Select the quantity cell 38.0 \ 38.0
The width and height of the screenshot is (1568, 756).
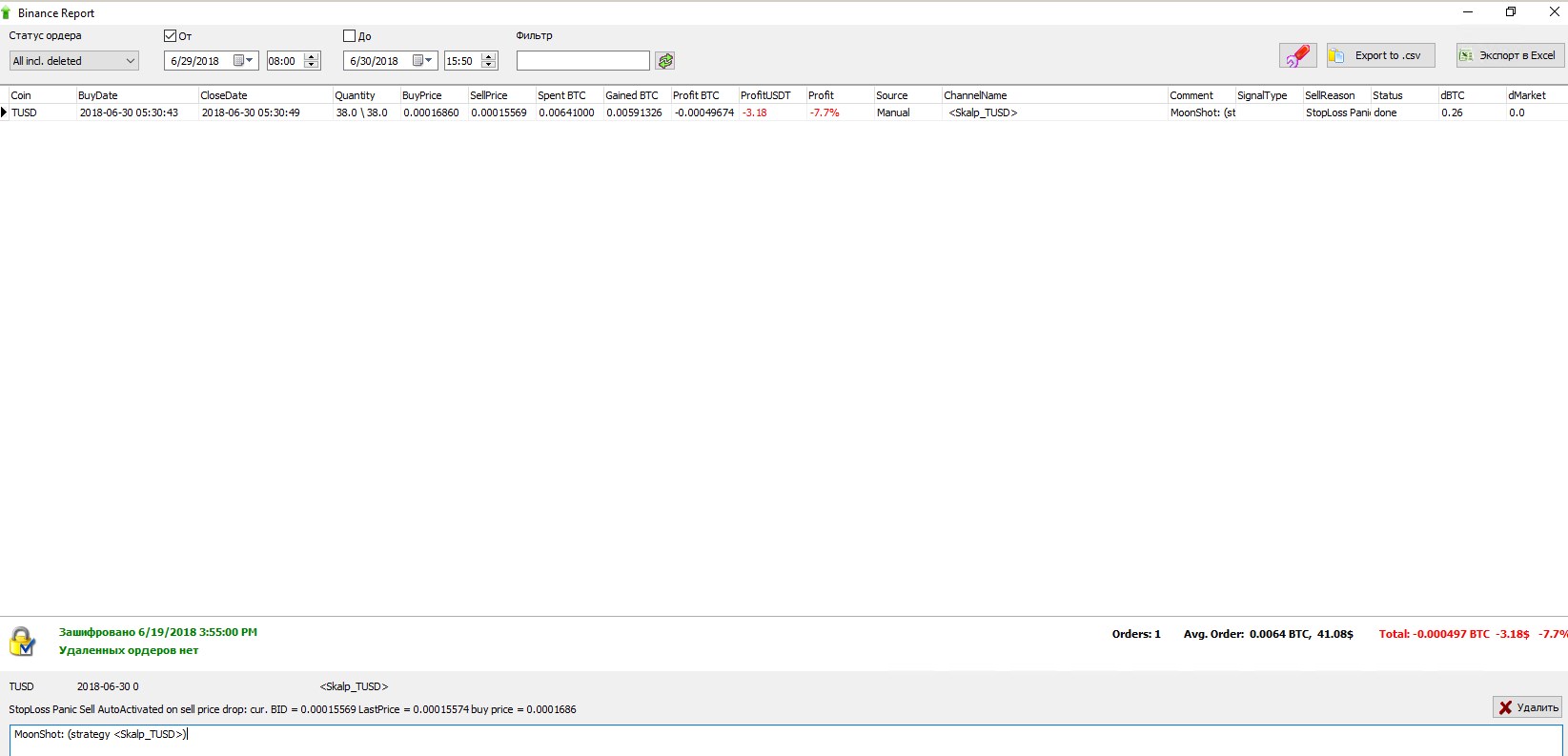[x=366, y=112]
